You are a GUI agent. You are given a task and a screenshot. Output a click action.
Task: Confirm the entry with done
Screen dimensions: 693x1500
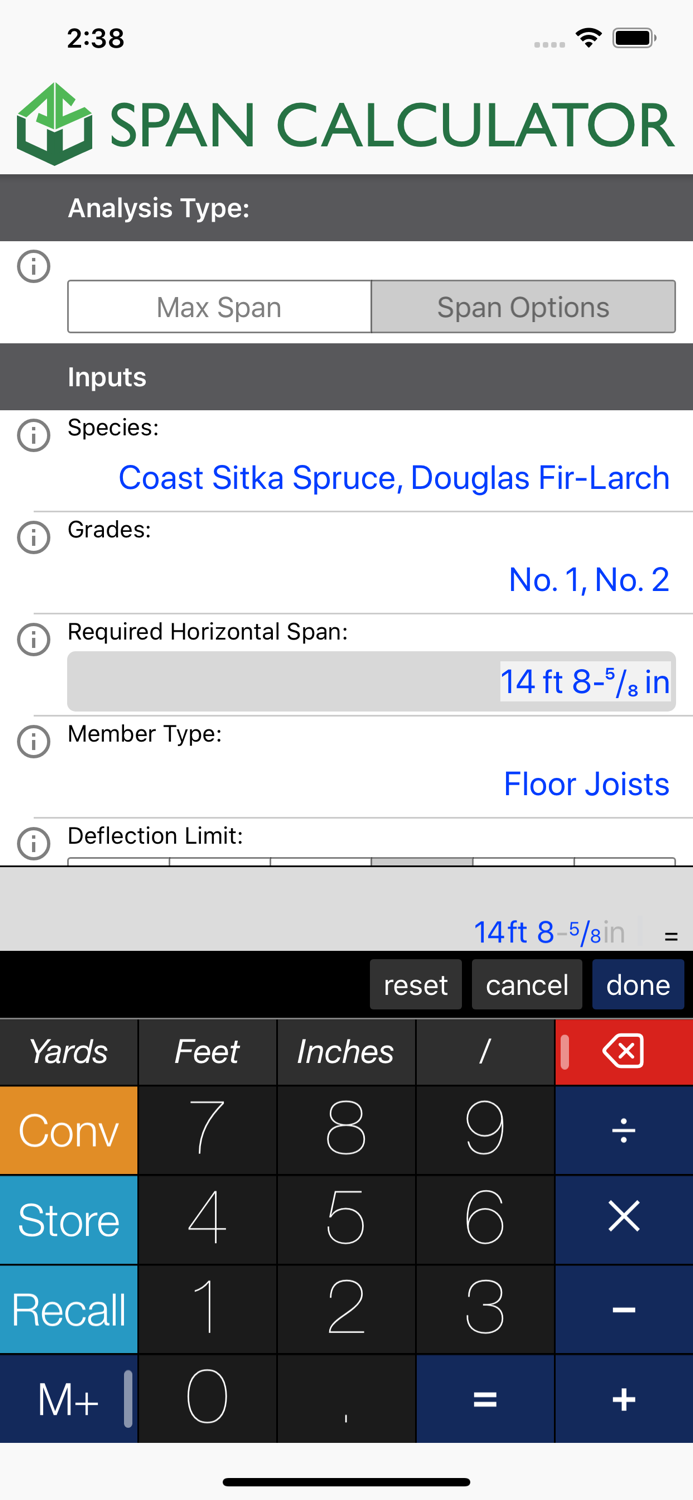tap(638, 984)
